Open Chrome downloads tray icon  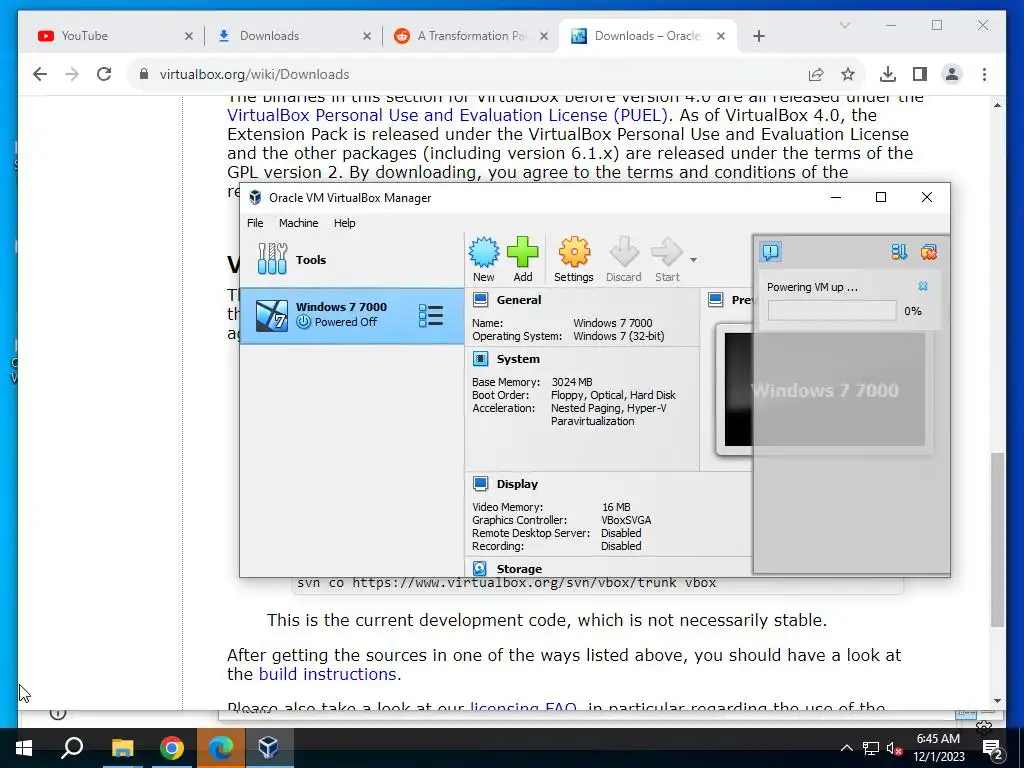click(x=888, y=74)
